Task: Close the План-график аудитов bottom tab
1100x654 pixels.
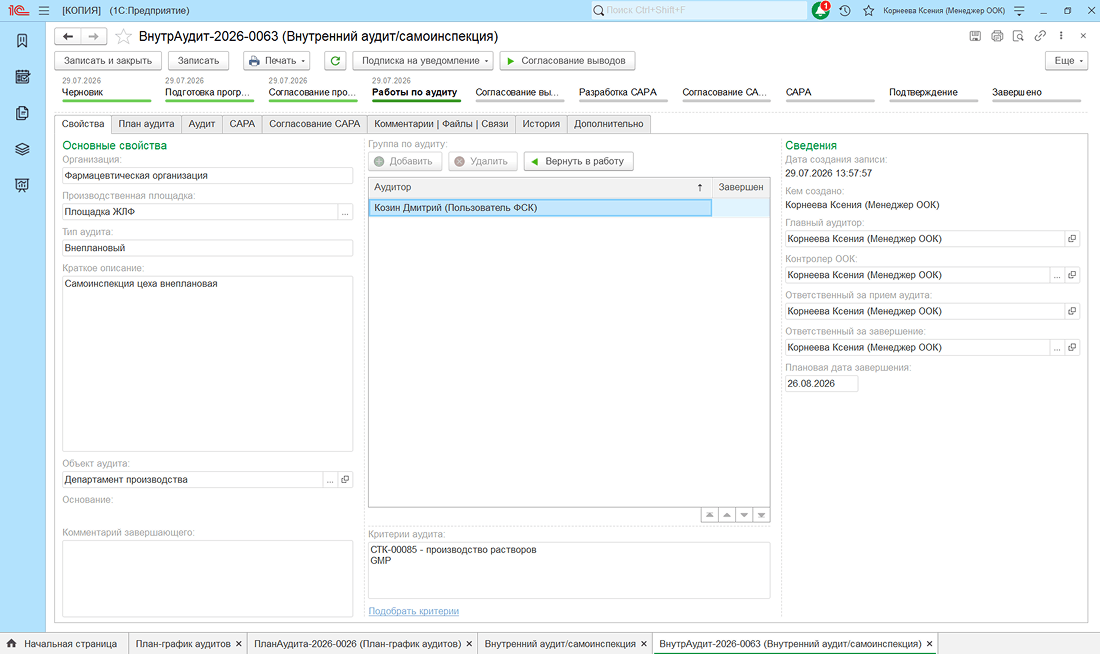Action: click(239, 644)
